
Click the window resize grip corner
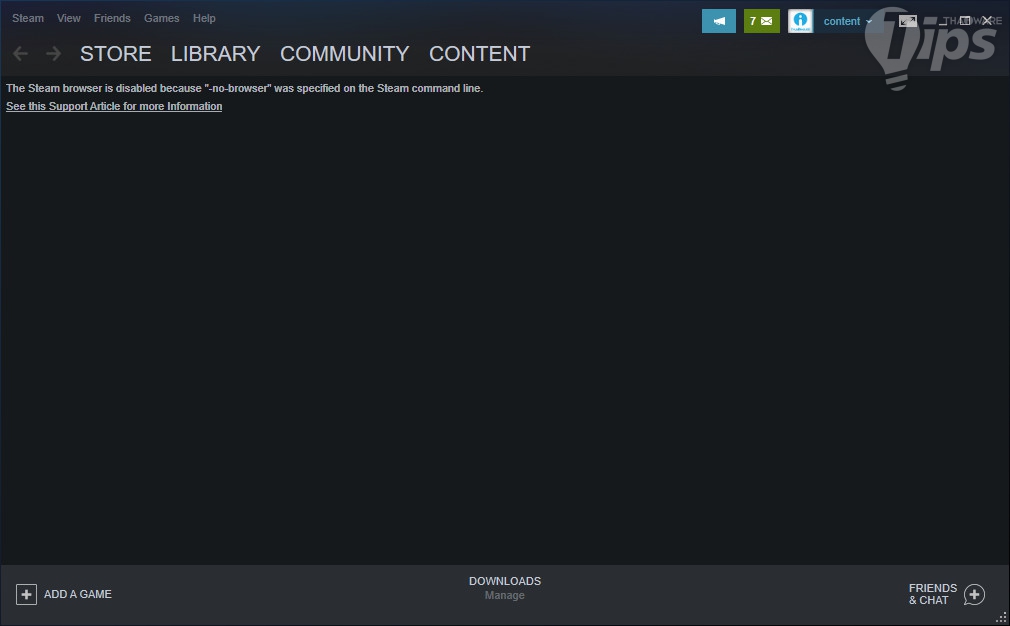1001,617
